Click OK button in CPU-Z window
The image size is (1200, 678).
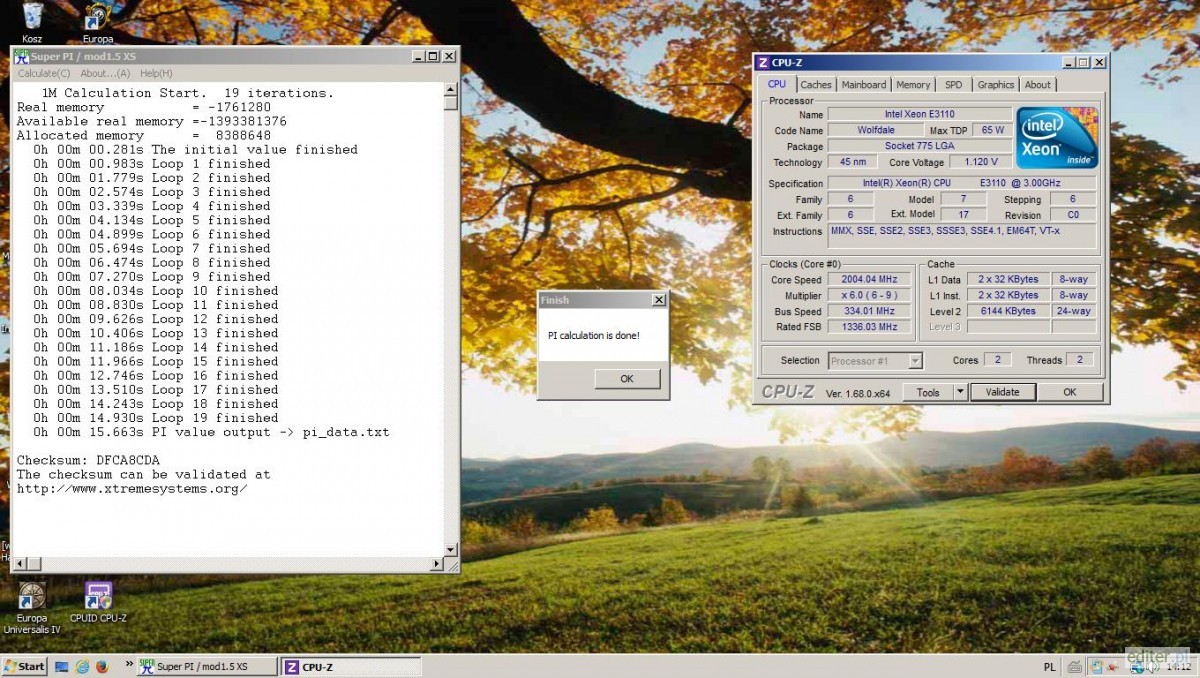point(1070,392)
